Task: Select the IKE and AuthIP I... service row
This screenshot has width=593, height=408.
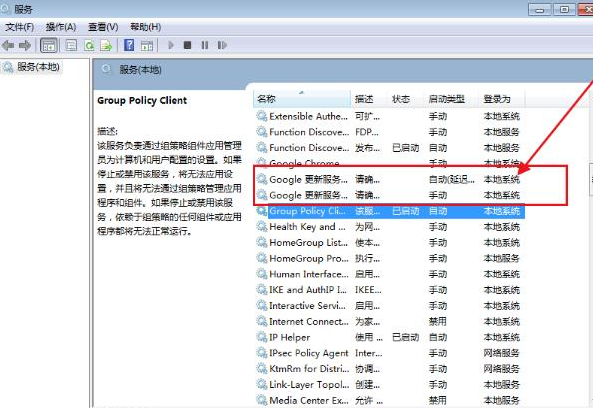Action: click(x=389, y=290)
